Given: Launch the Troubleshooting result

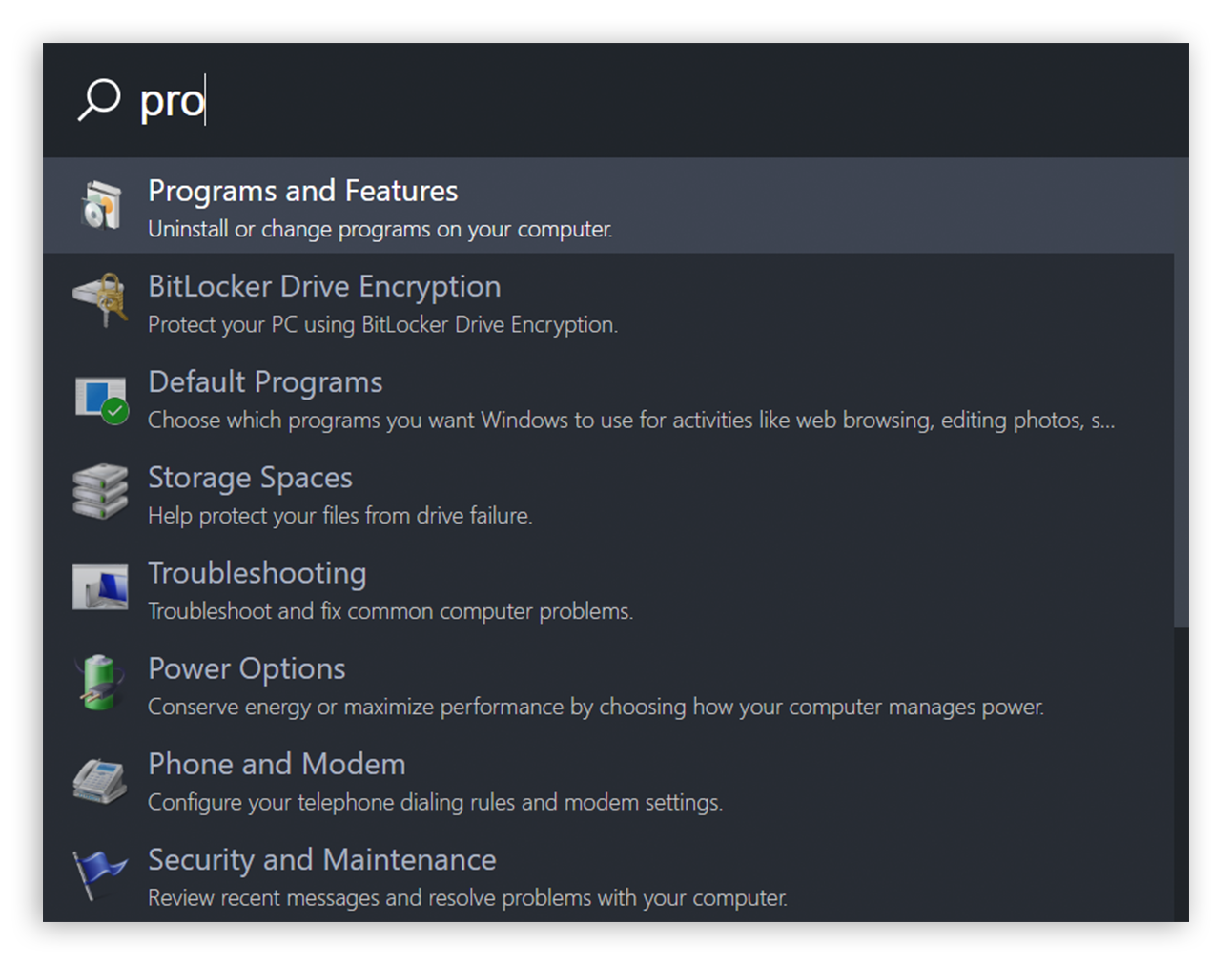Looking at the screenshot, I should pyautogui.click(x=608, y=587).
